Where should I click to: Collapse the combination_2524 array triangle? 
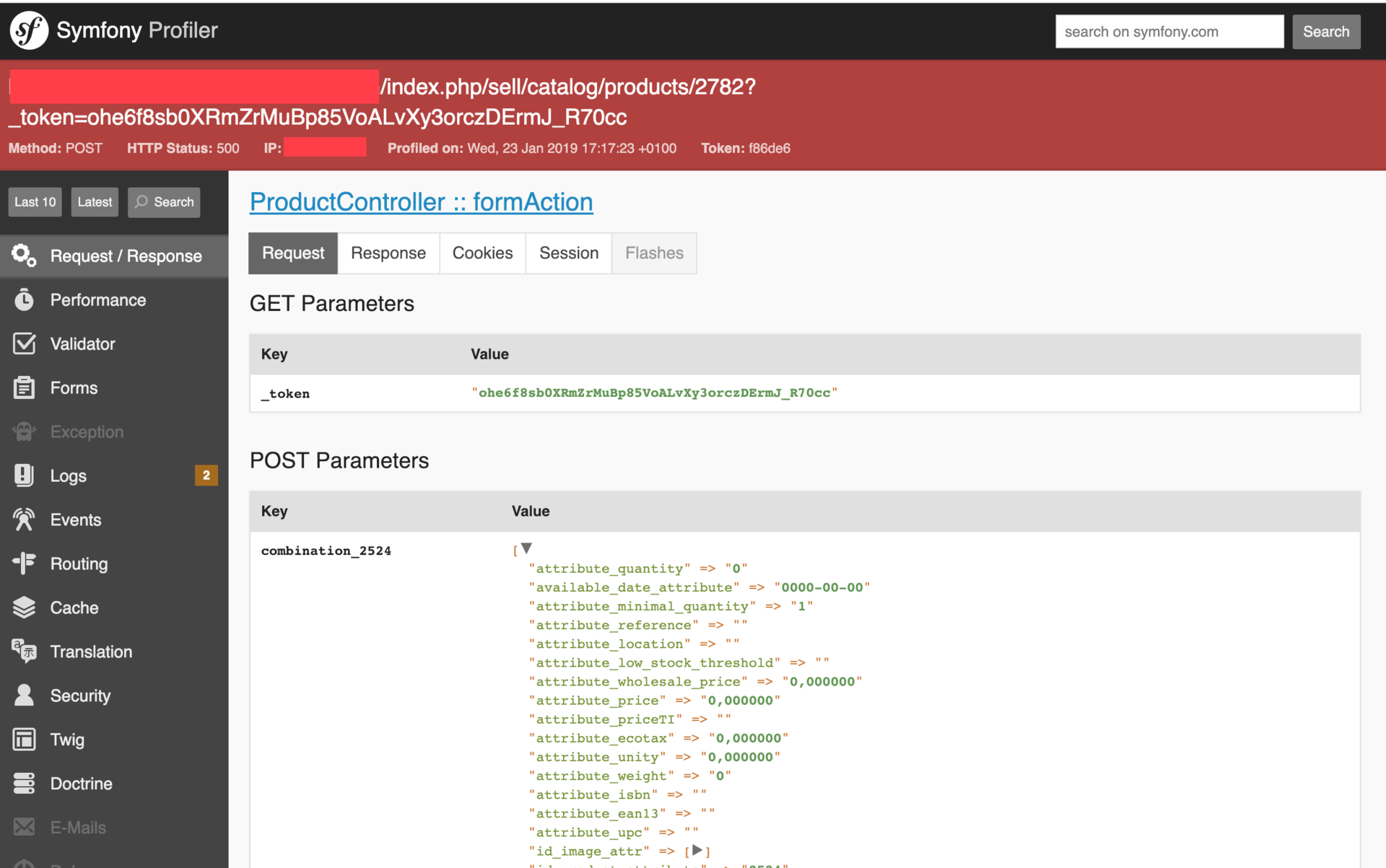tap(526, 548)
